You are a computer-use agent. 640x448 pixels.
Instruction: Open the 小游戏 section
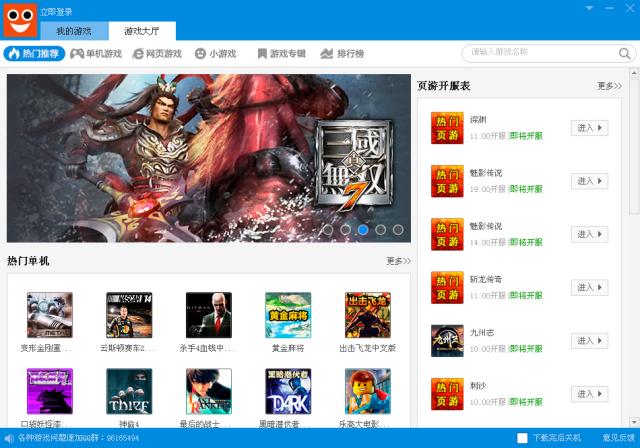[x=216, y=53]
